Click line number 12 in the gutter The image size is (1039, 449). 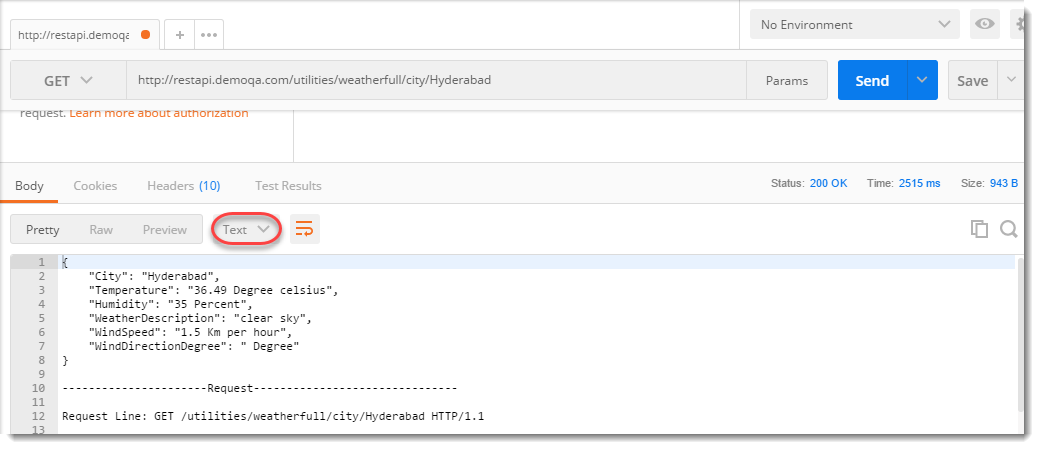coord(38,417)
